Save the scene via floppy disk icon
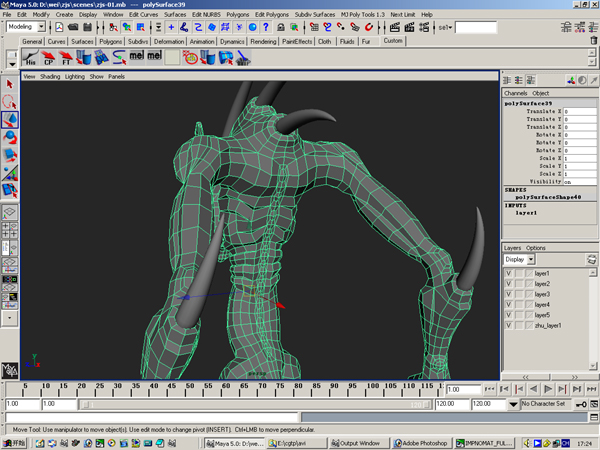The height and width of the screenshot is (450, 600). coord(88,27)
